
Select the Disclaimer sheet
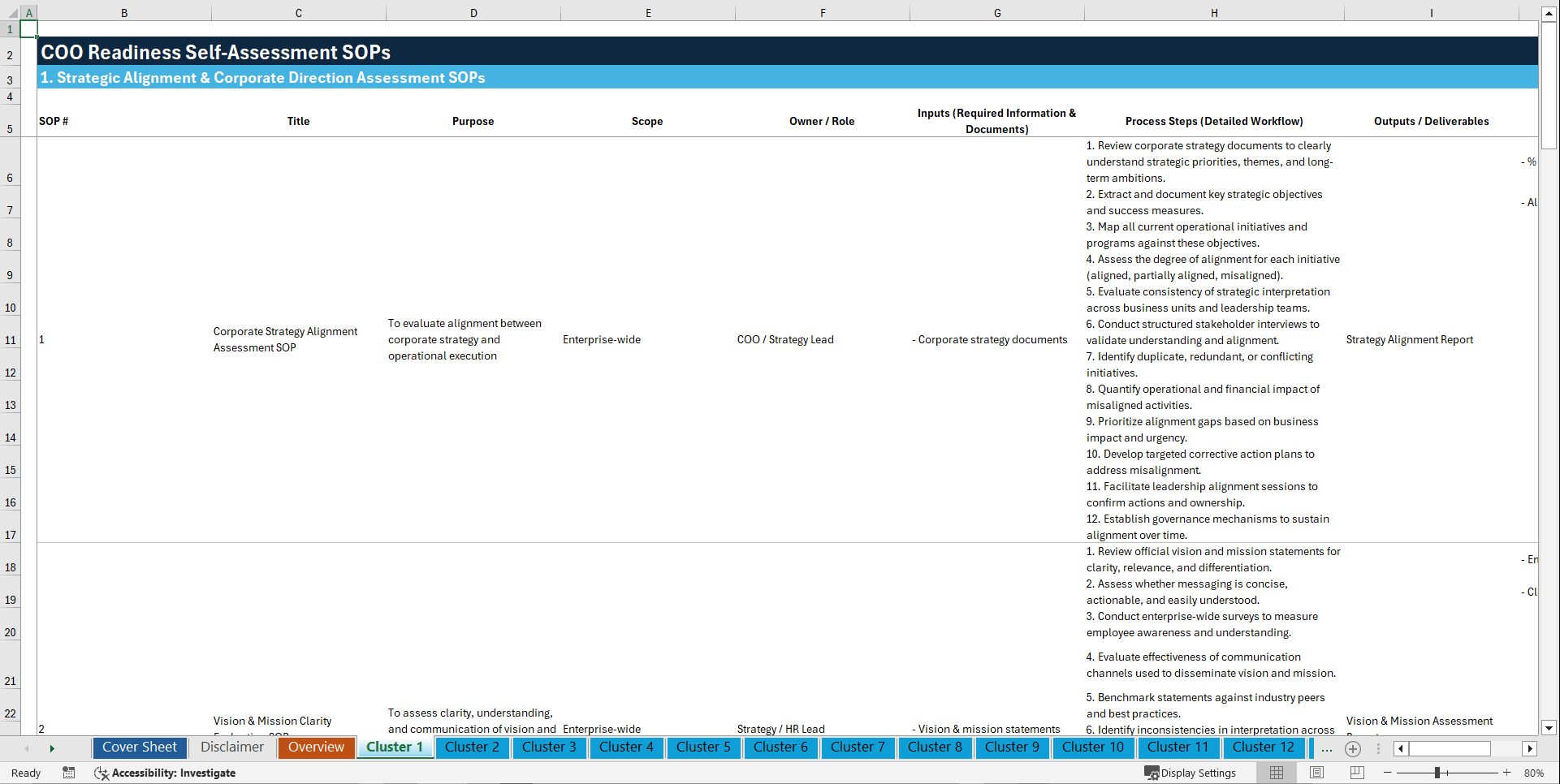click(231, 747)
